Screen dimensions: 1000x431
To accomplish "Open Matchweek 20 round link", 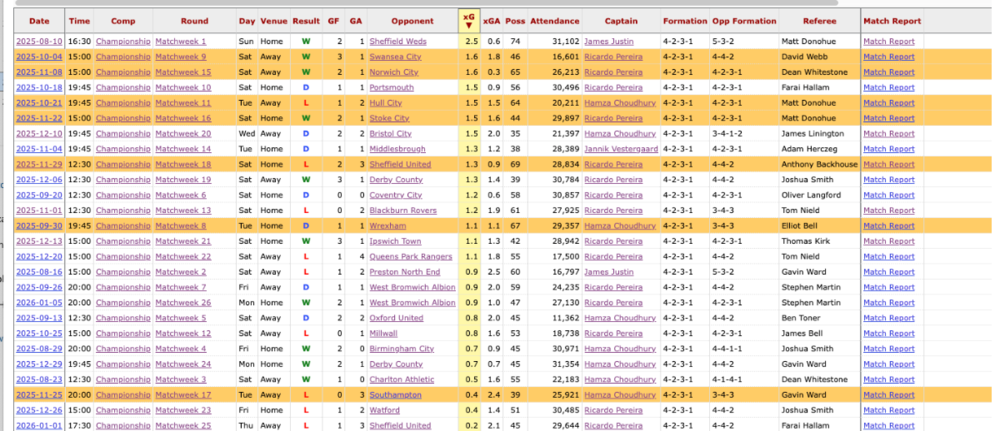I will (183, 133).
